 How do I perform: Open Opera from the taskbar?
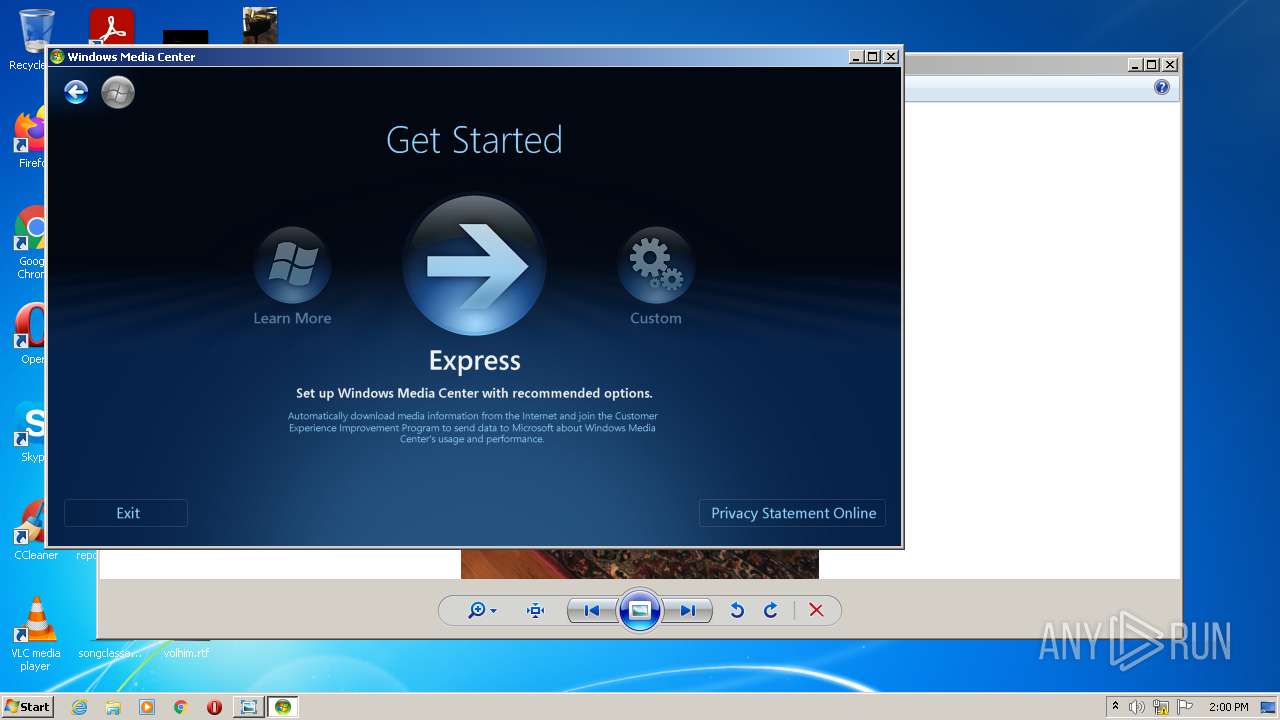click(x=214, y=707)
